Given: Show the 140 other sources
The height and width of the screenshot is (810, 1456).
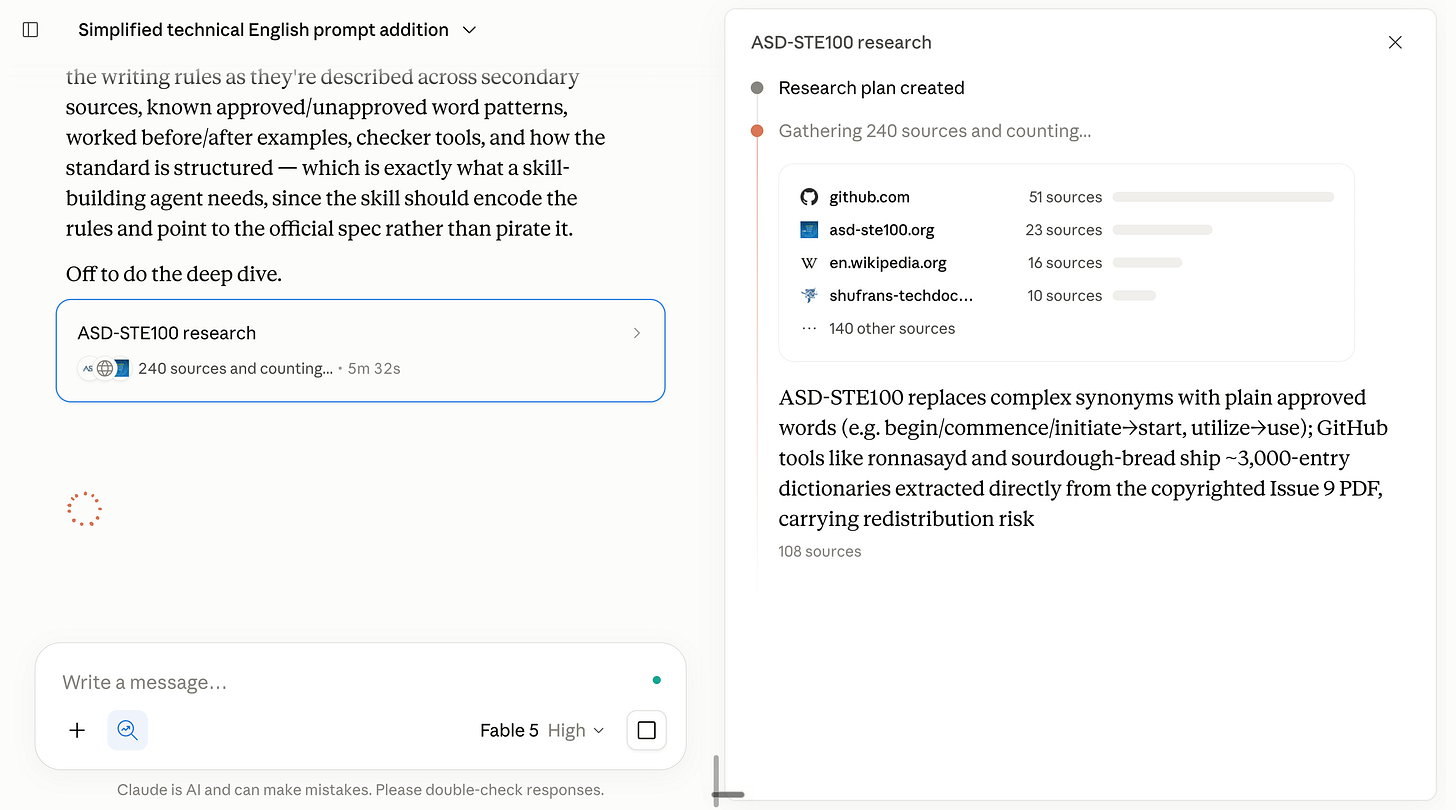Looking at the screenshot, I should pyautogui.click(x=892, y=328).
